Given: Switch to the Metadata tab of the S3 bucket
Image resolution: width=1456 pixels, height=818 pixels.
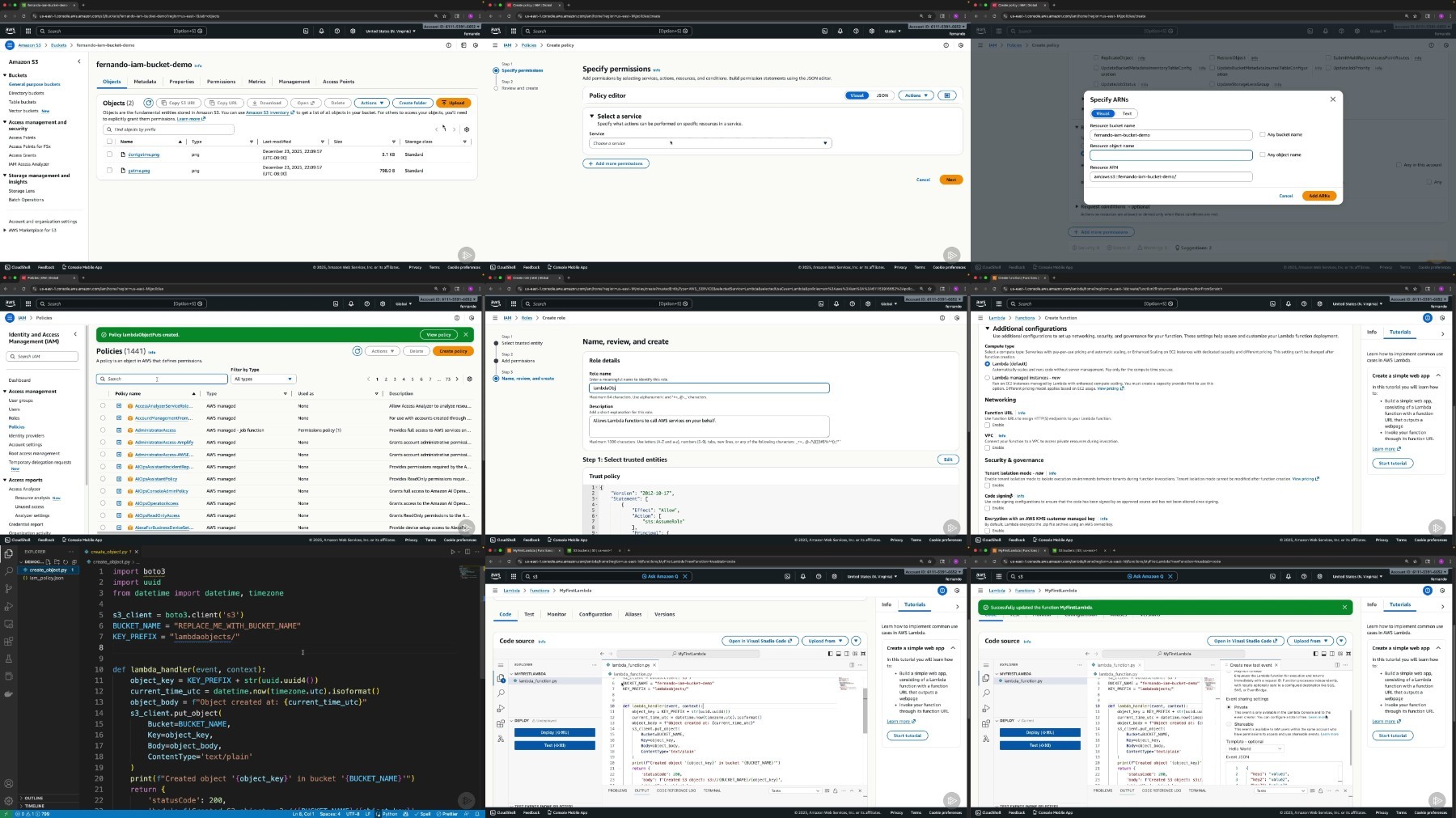Looking at the screenshot, I should pos(145,82).
